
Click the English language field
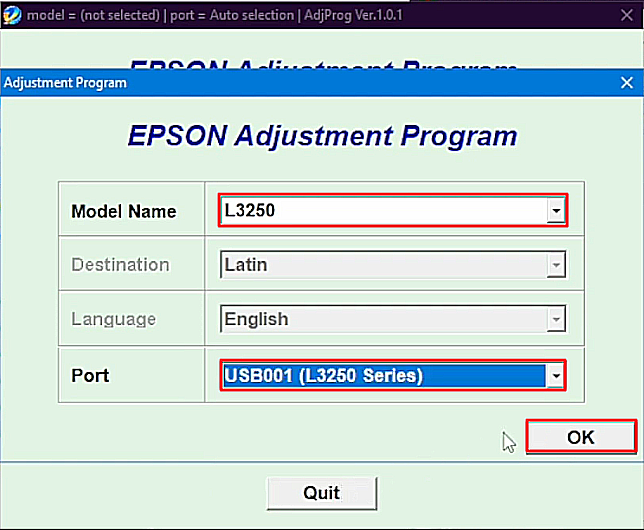(393, 319)
